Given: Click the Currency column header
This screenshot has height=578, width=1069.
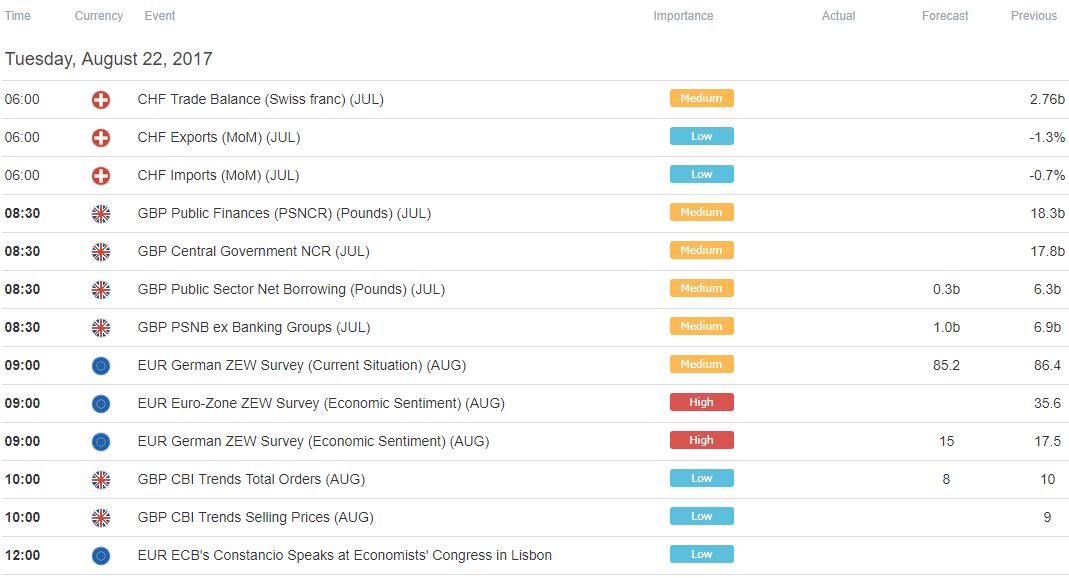Looking at the screenshot, I should (99, 16).
